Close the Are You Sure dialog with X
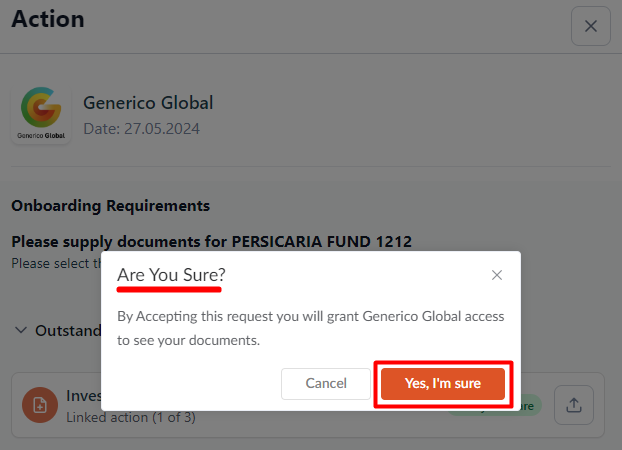This screenshot has height=450, width=622. tap(497, 275)
